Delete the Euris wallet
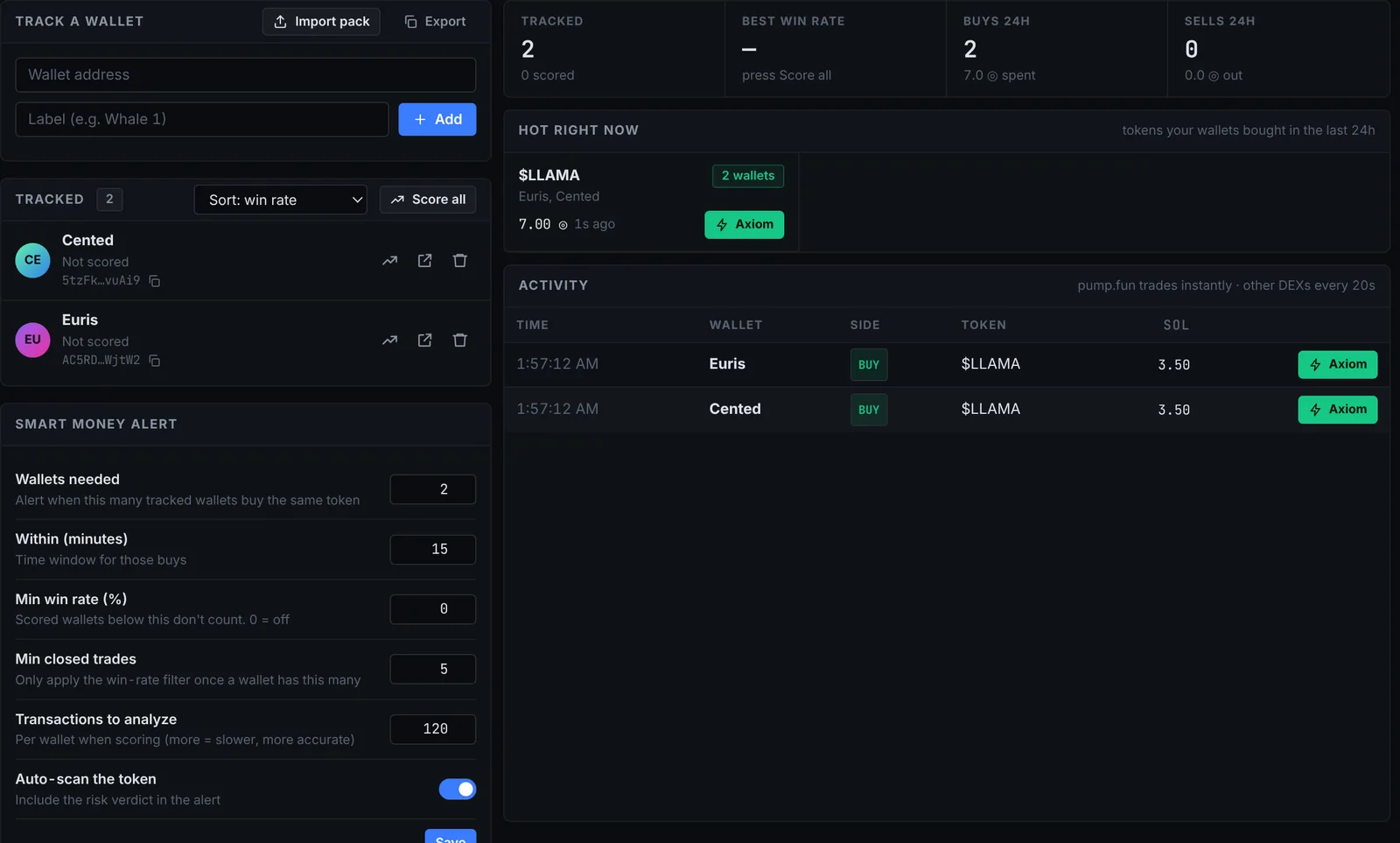 click(x=459, y=341)
